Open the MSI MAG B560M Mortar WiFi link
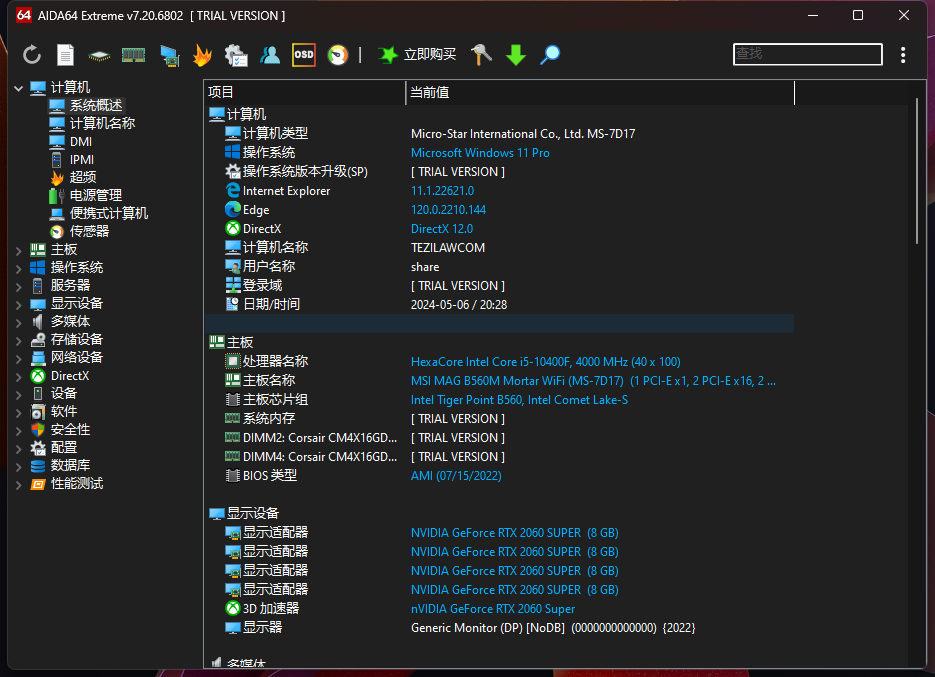The height and width of the screenshot is (677, 935). [x=593, y=381]
